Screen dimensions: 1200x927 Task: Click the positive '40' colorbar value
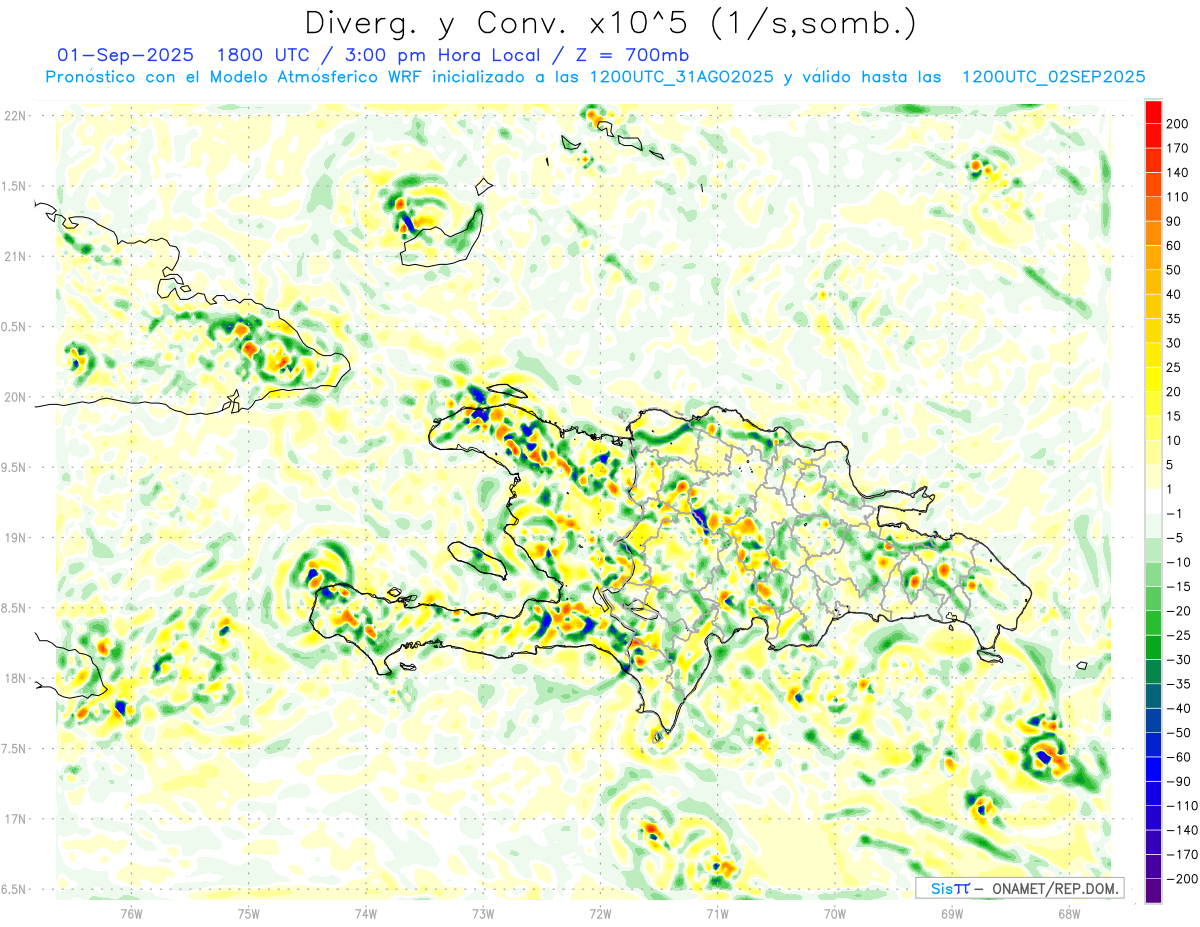(1175, 294)
